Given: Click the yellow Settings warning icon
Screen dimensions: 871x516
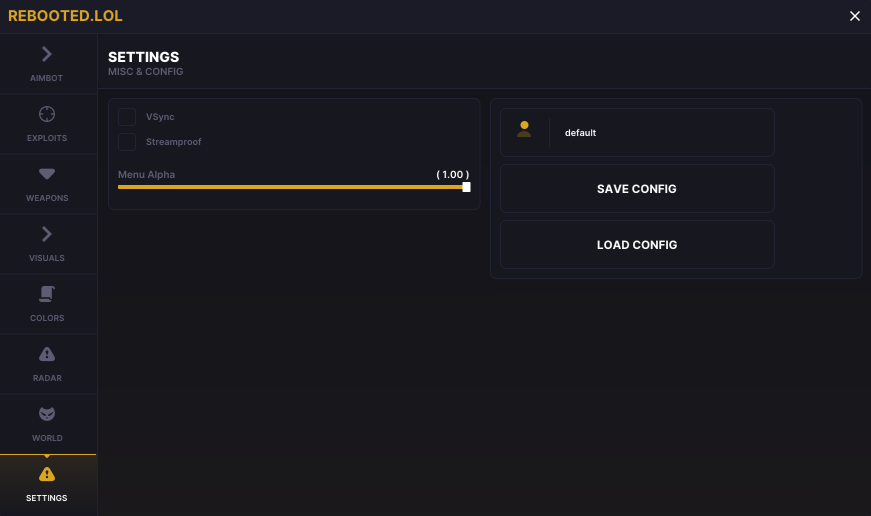Looking at the screenshot, I should [47, 474].
